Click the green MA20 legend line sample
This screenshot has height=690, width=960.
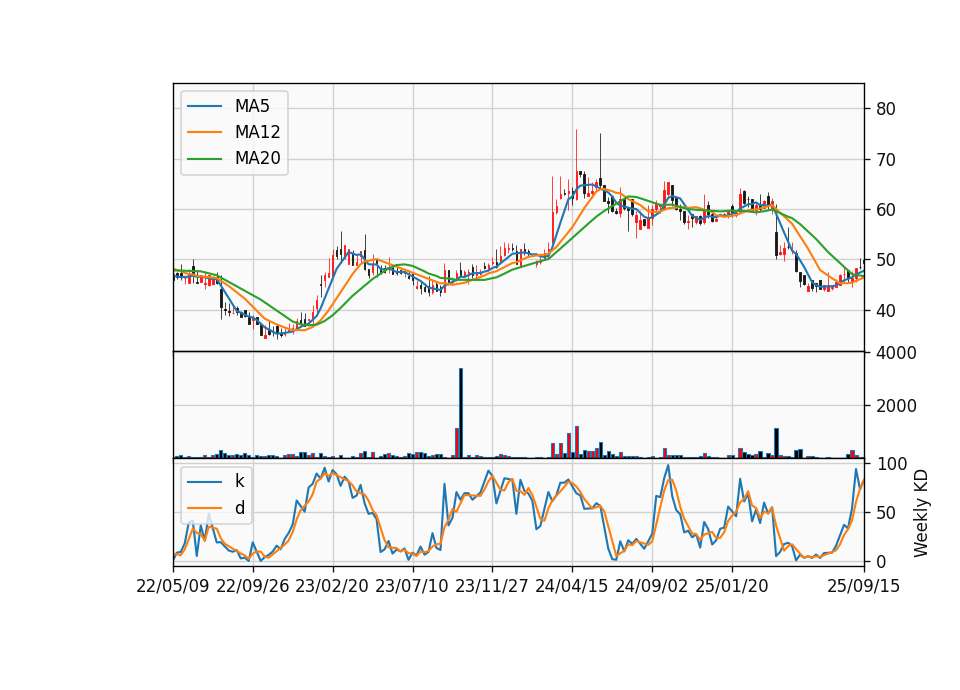pyautogui.click(x=204, y=159)
